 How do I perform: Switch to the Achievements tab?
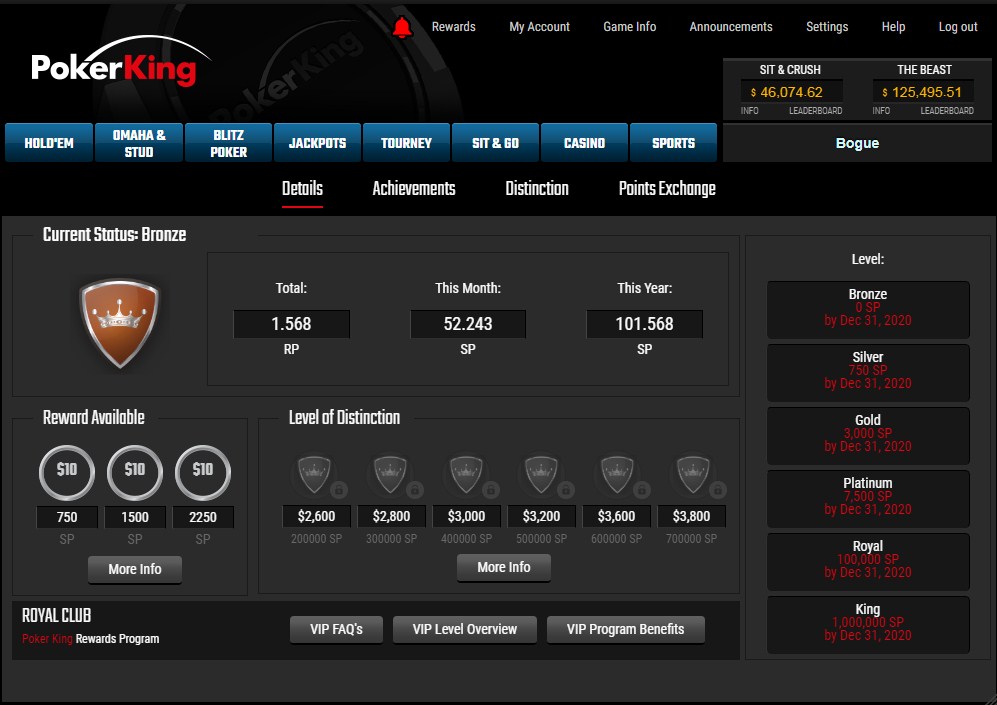tap(413, 189)
